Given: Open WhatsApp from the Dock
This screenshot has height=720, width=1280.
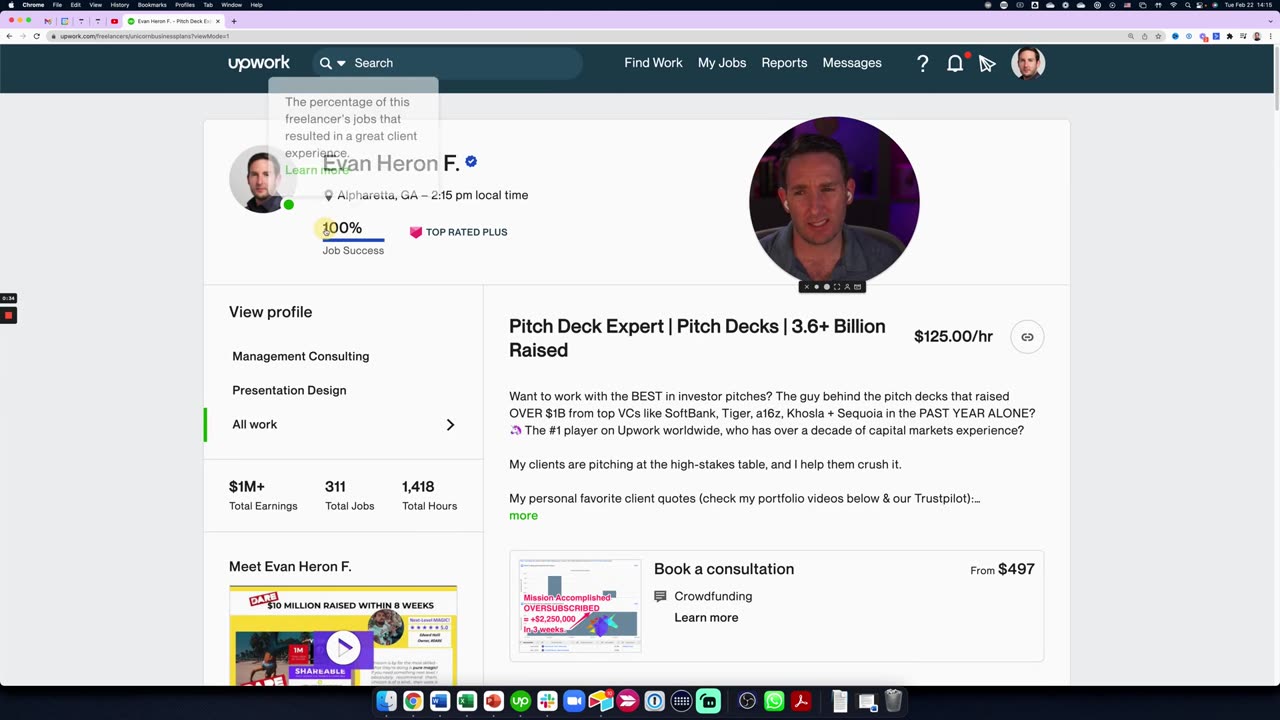Looking at the screenshot, I should [x=774, y=702].
